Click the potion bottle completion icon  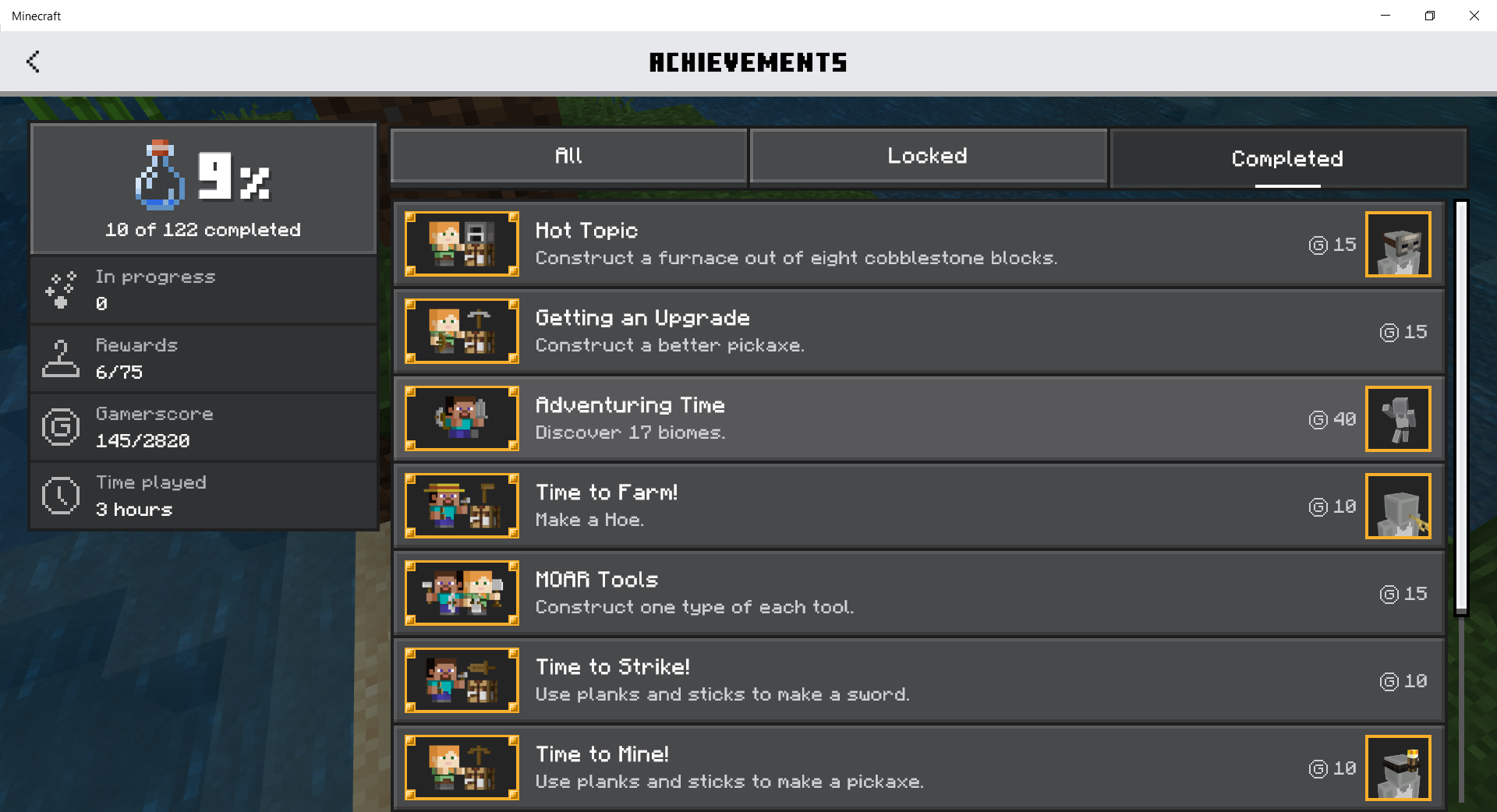160,175
